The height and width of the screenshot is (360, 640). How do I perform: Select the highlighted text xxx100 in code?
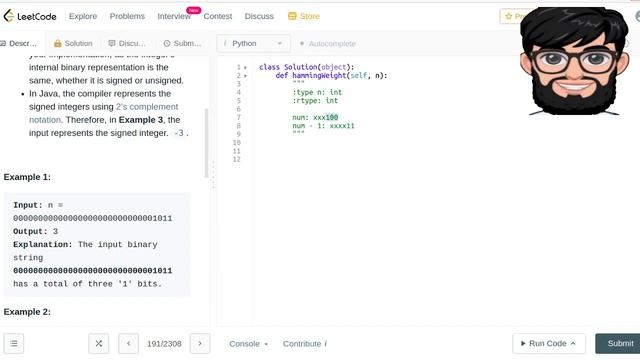point(325,118)
